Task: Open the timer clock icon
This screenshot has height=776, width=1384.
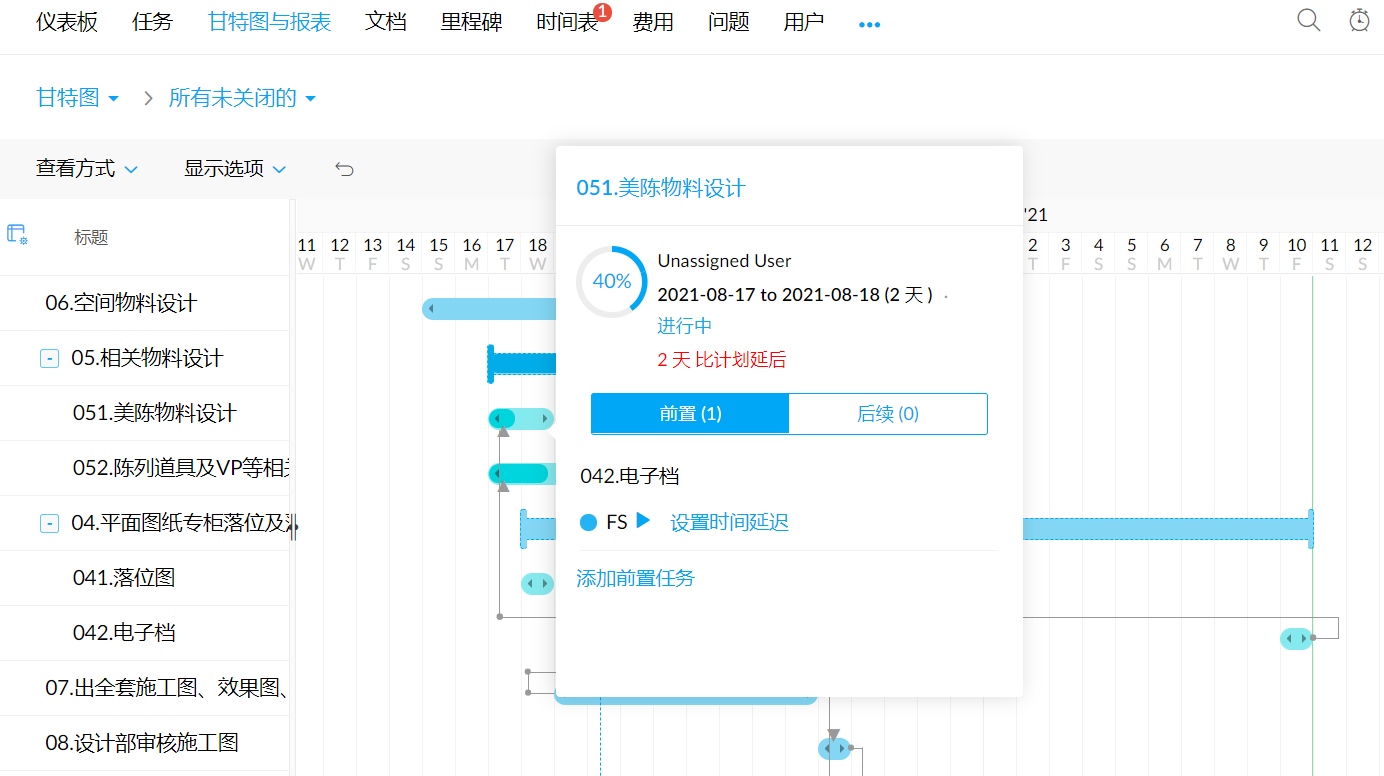Action: pos(1359,20)
